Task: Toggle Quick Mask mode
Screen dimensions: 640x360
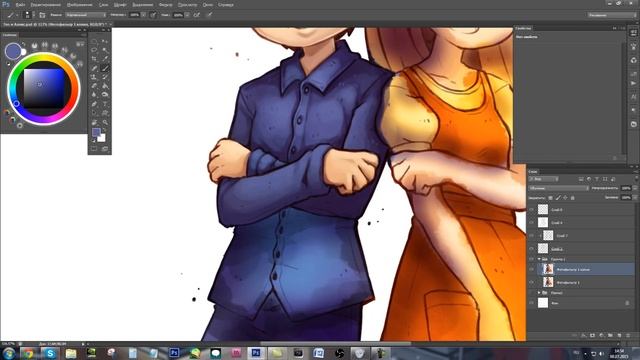Action: click(94, 149)
